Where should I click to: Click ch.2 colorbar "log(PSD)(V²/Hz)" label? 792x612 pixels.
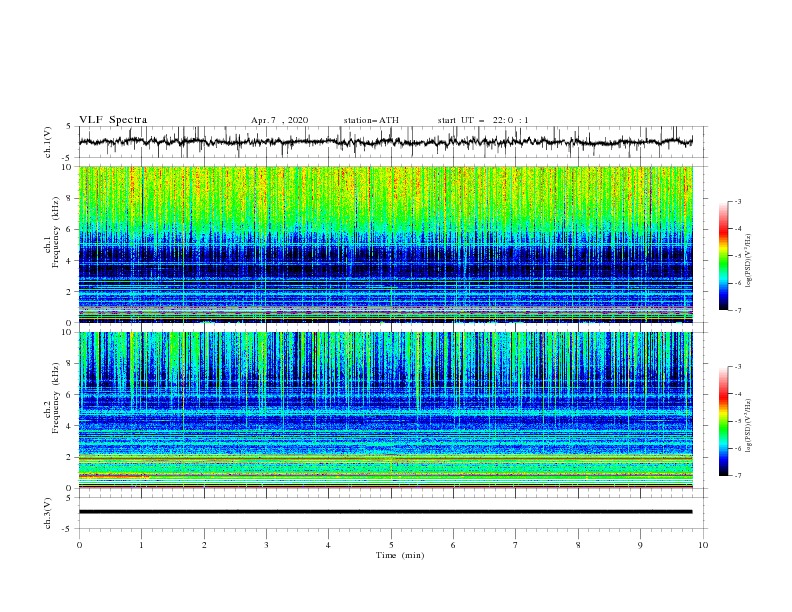(x=749, y=426)
